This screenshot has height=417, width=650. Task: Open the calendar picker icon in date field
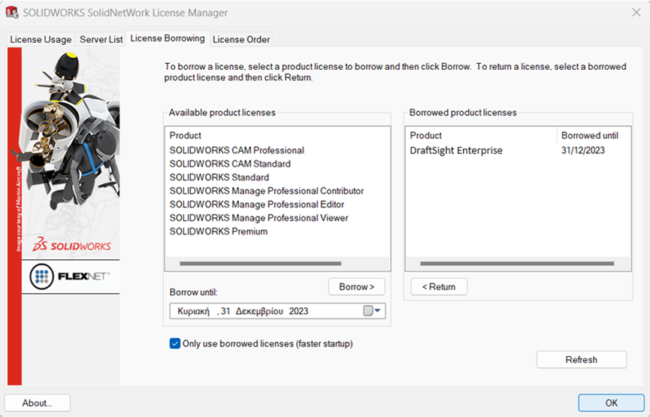click(x=368, y=311)
